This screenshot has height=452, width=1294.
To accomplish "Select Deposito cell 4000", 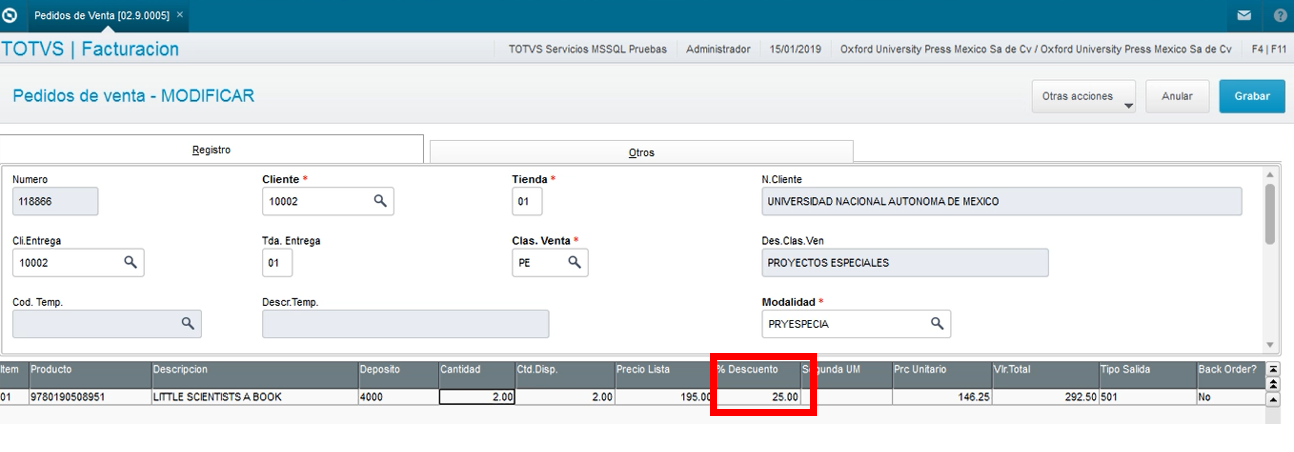I will click(x=397, y=397).
